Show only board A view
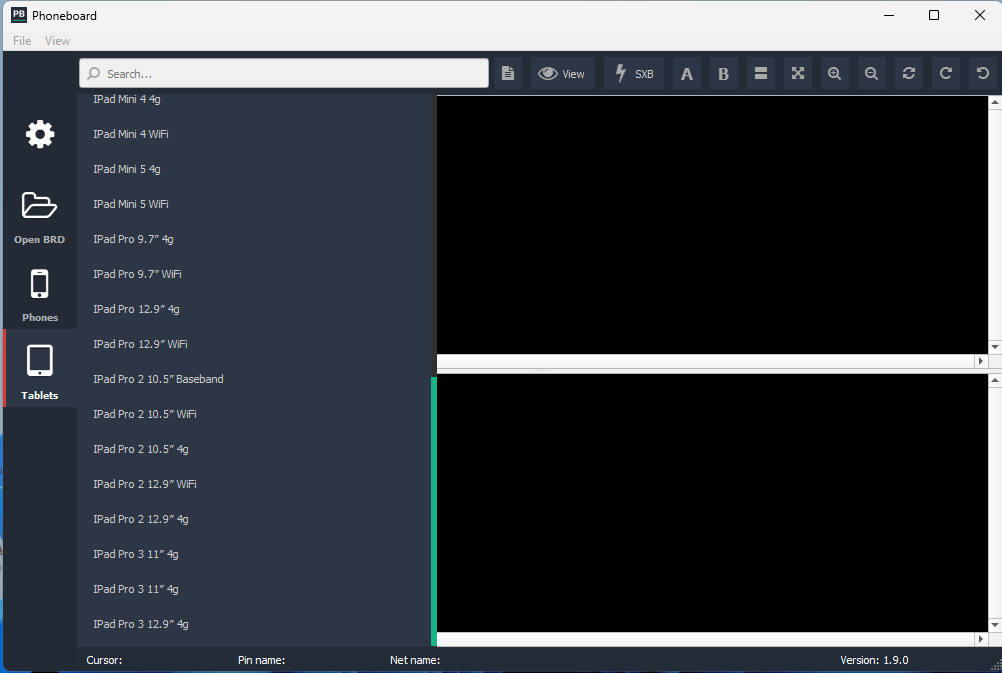1002x673 pixels. [686, 73]
